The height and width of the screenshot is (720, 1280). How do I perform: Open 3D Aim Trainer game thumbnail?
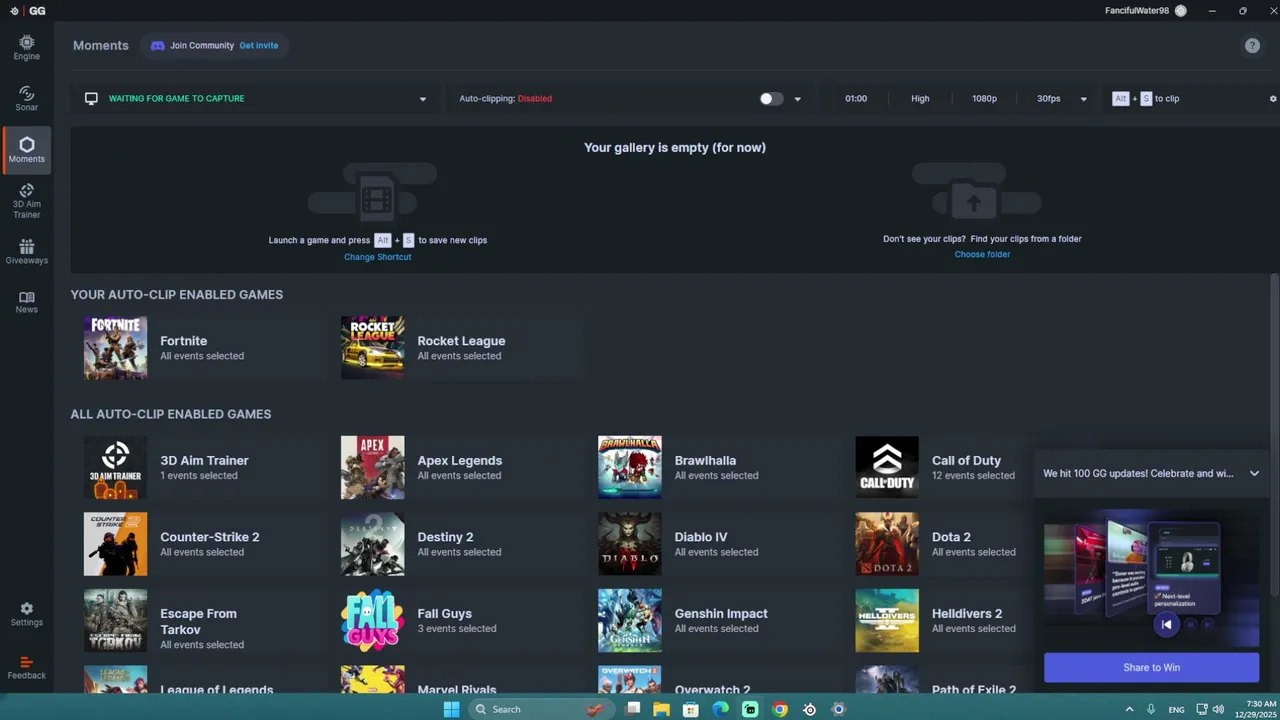click(x=115, y=467)
